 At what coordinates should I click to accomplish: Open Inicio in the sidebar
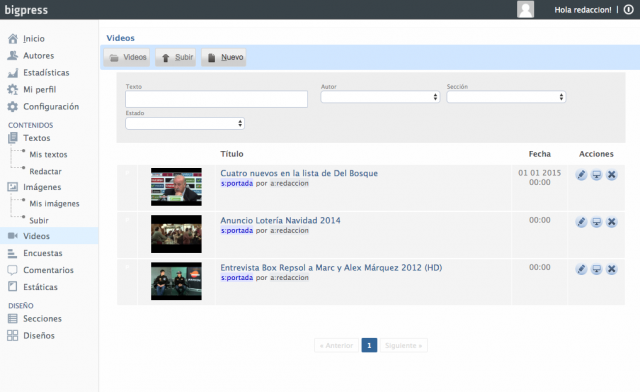(34, 39)
